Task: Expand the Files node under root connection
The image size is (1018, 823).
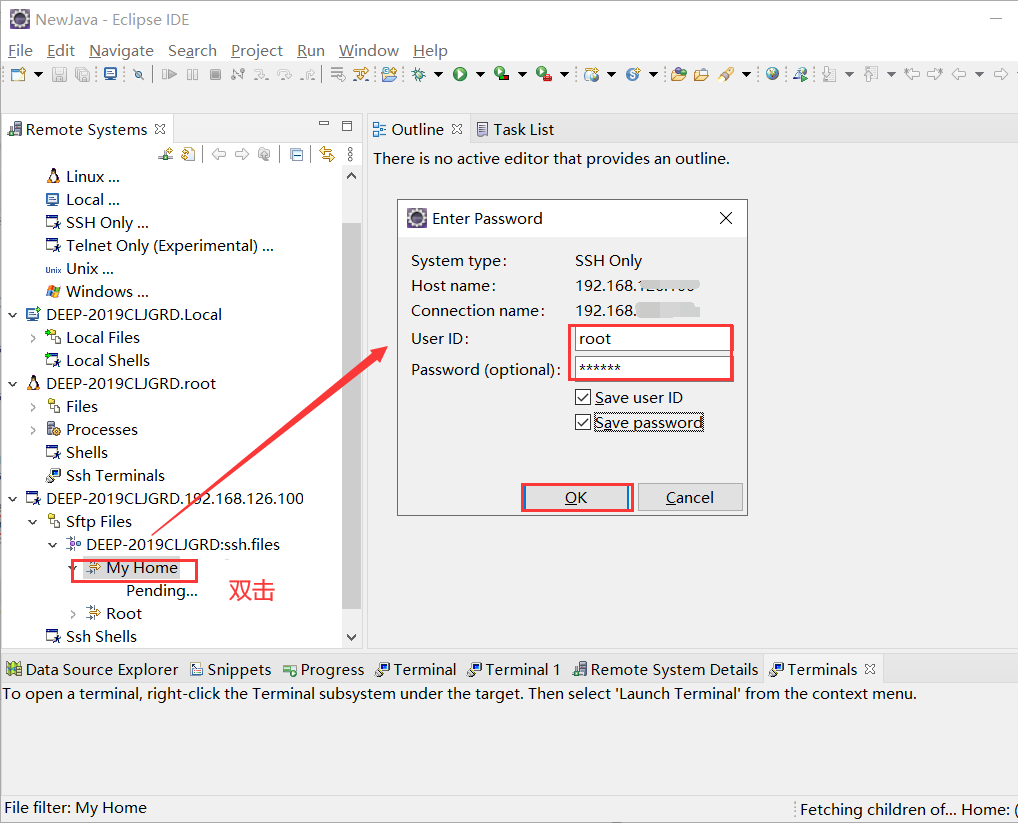Action: coord(32,407)
